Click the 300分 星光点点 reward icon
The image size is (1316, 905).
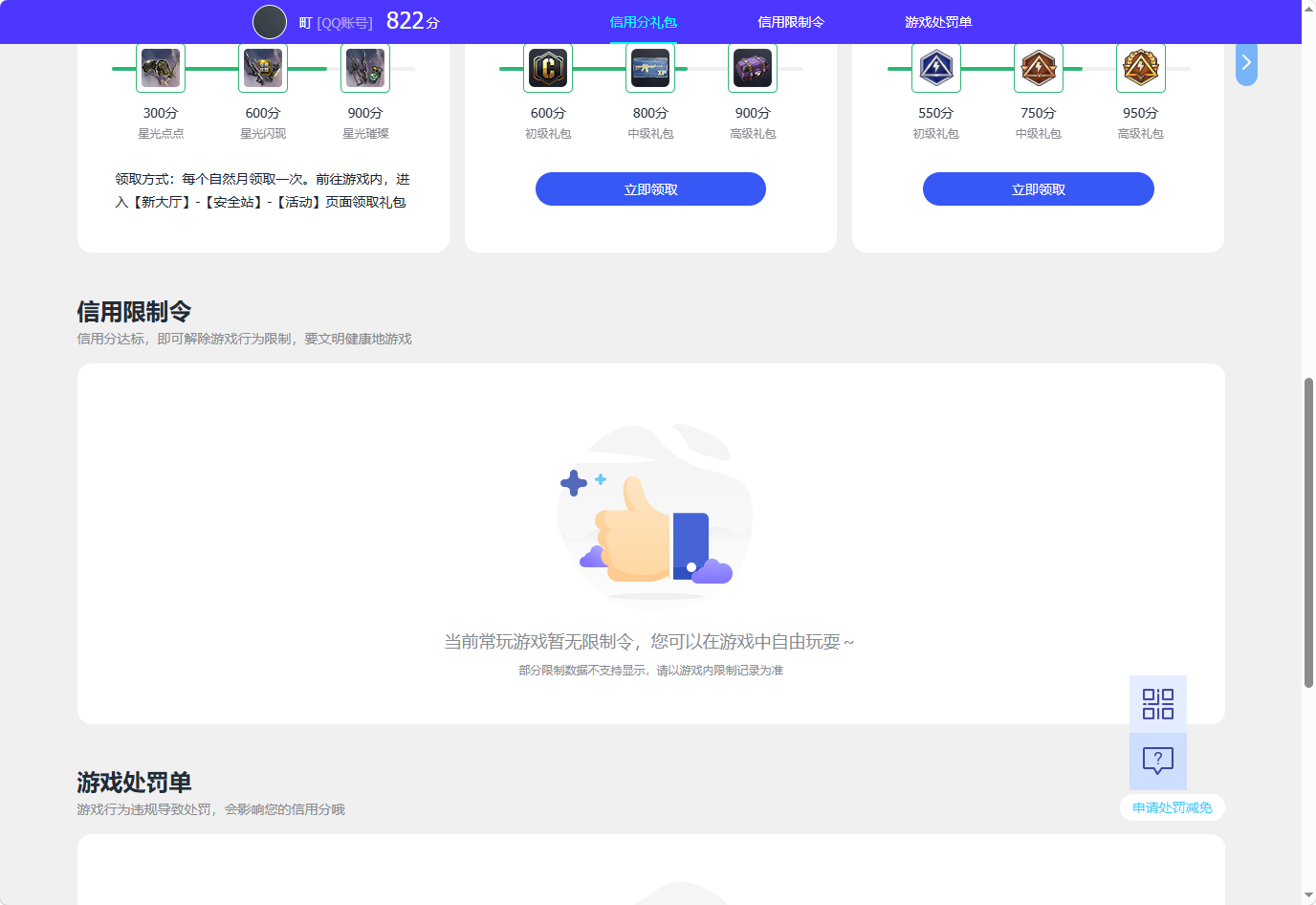click(161, 68)
